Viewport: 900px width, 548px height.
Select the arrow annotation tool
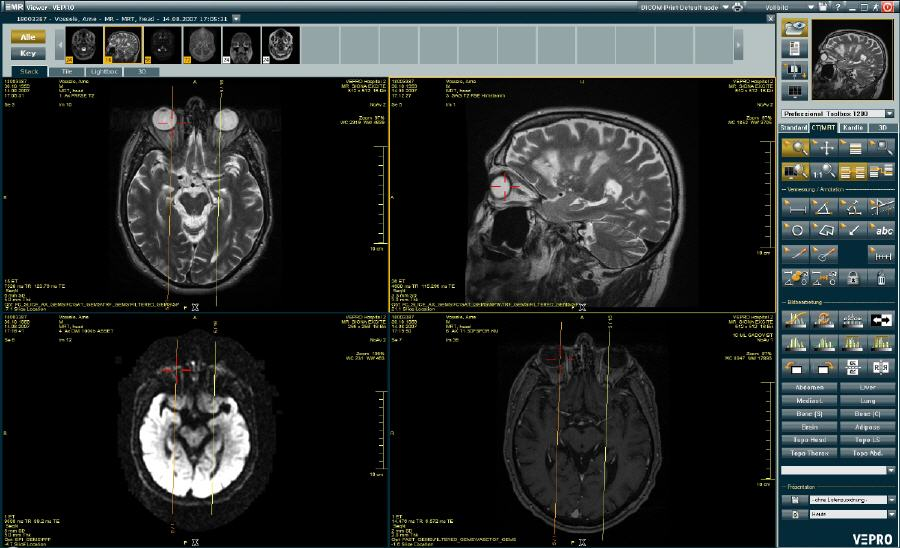click(x=854, y=231)
